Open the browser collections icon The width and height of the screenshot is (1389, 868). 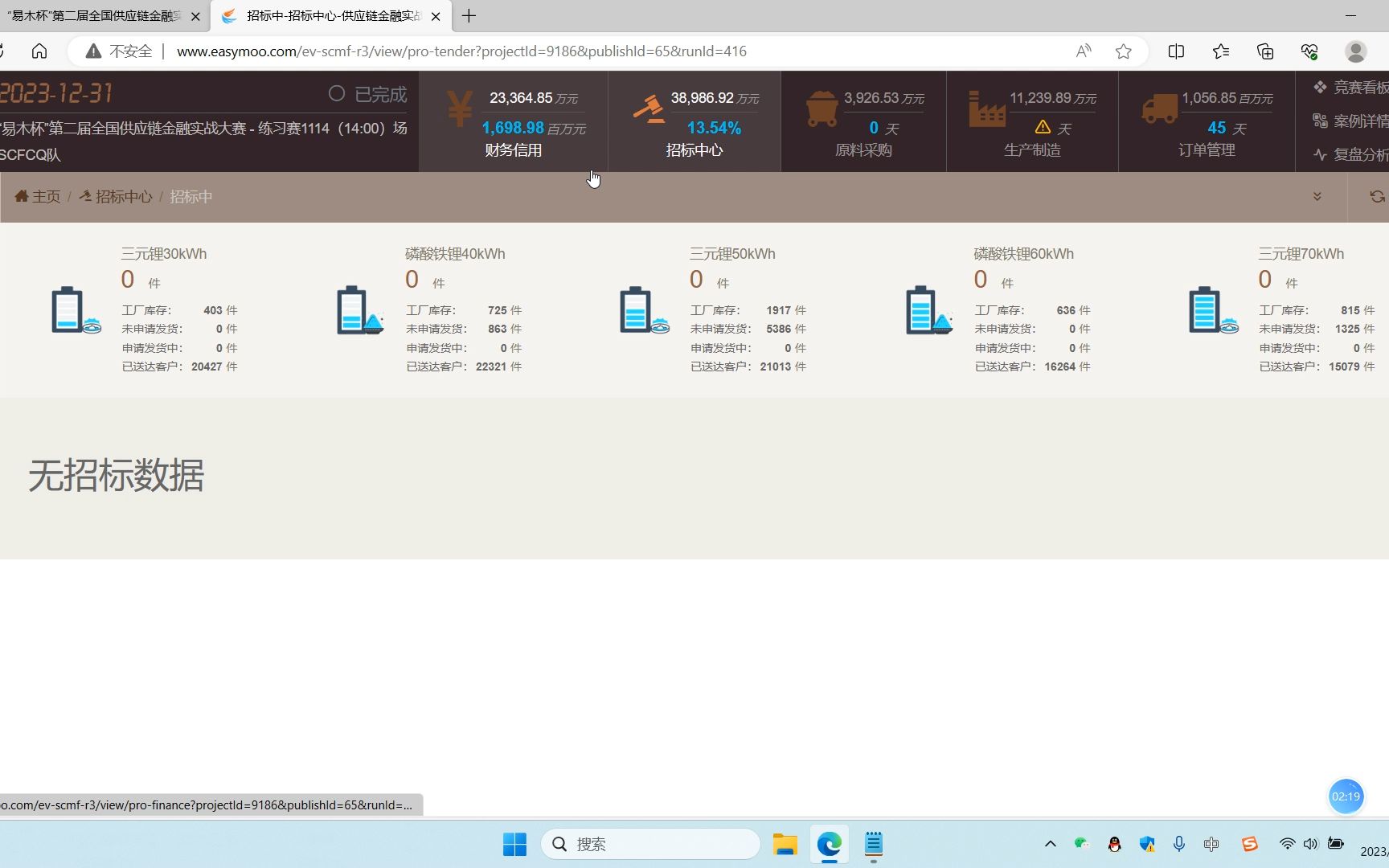pos(1265,51)
